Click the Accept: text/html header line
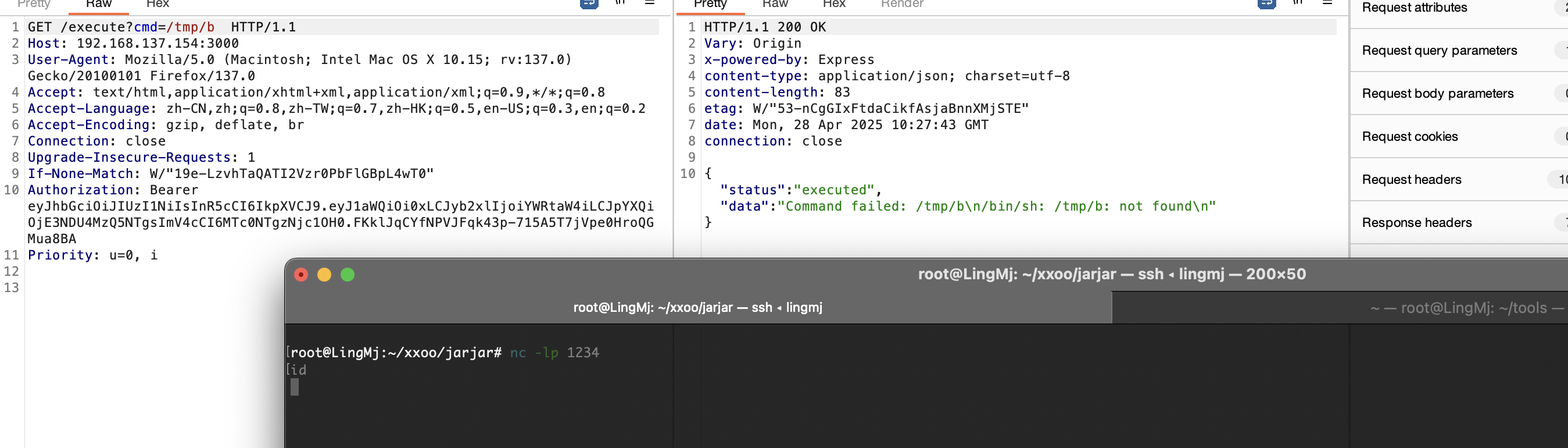Viewport: 1568px width, 448px height. click(x=317, y=92)
